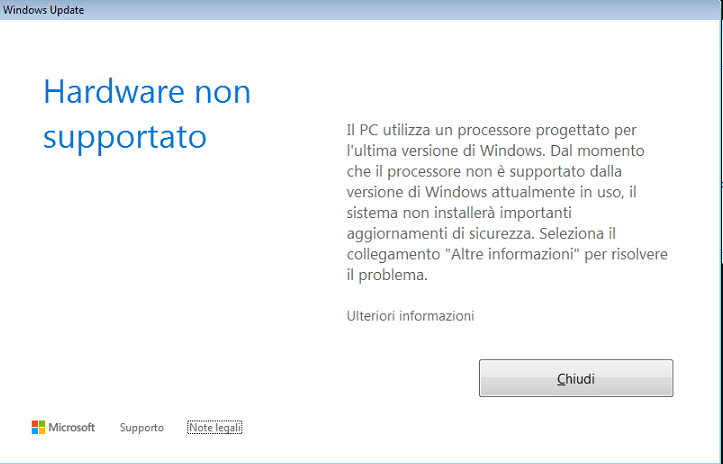Open the Supporto link
The image size is (723, 464).
[142, 428]
